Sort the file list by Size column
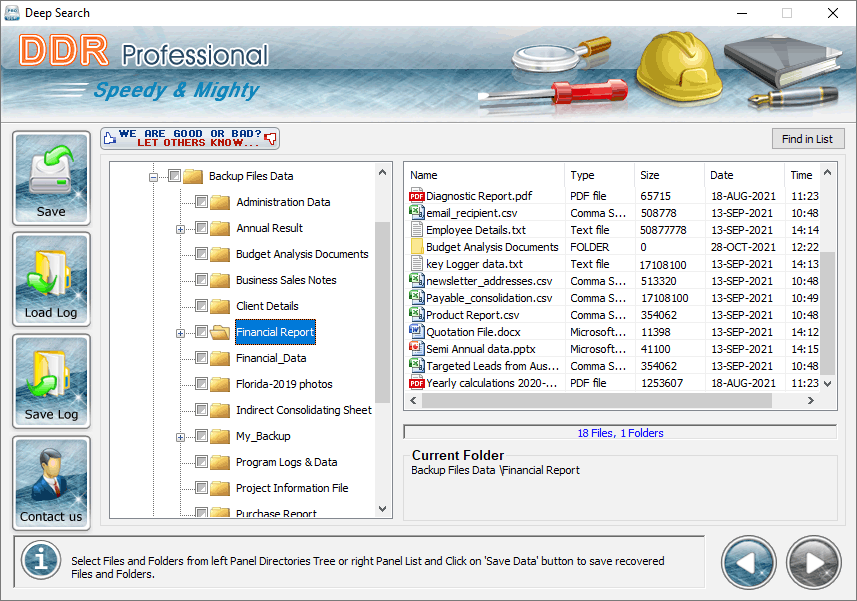The height and width of the screenshot is (601, 857). click(669, 175)
